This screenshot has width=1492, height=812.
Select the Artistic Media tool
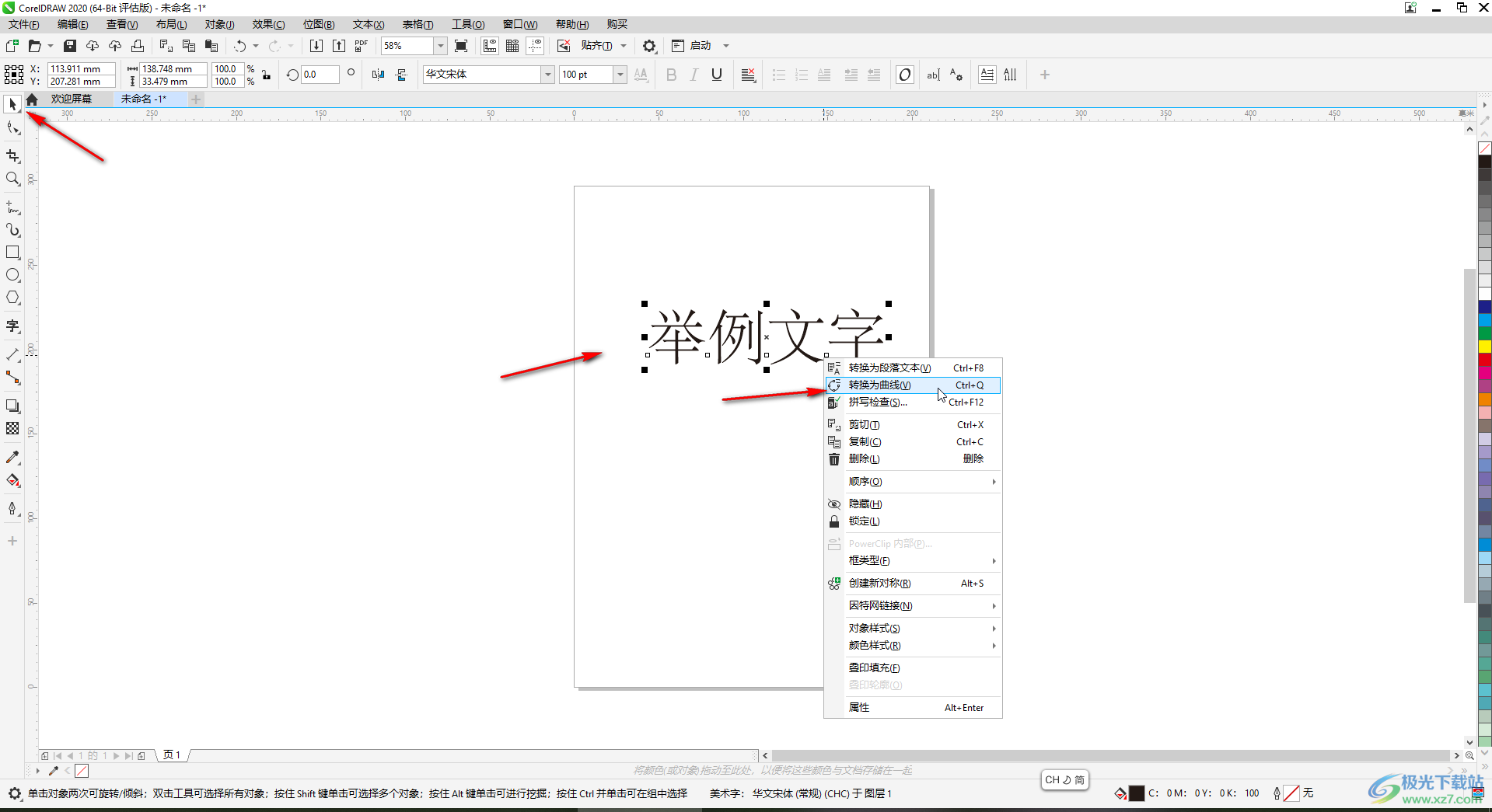(12, 230)
